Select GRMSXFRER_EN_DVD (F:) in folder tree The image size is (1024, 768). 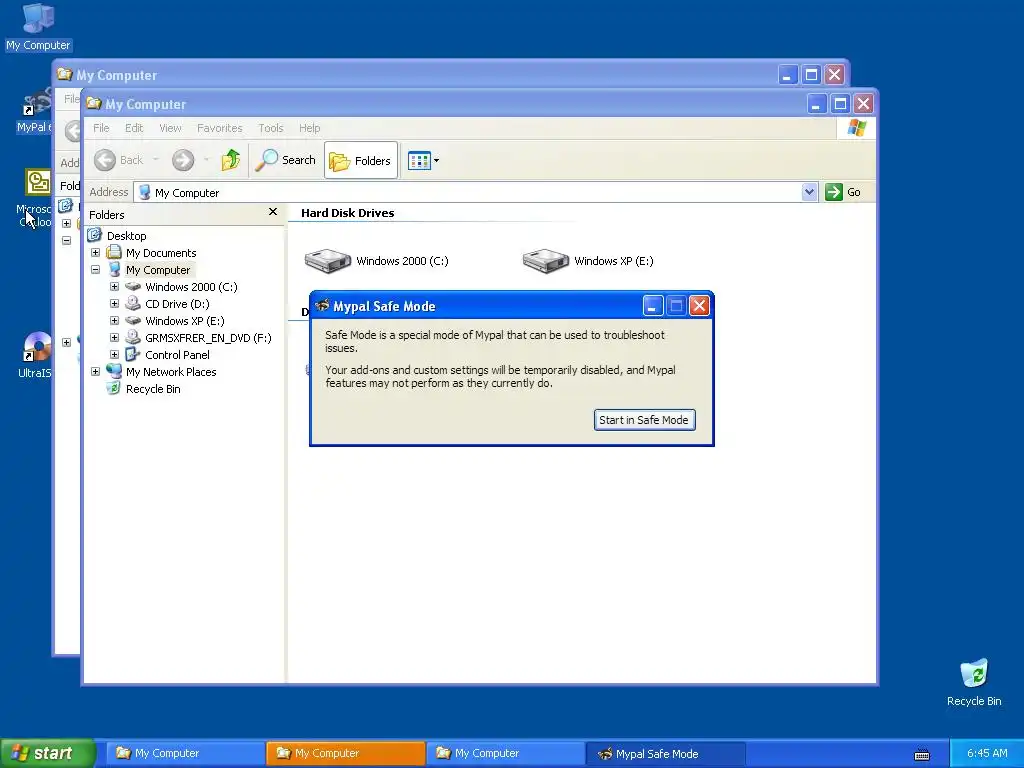pyautogui.click(x=208, y=338)
